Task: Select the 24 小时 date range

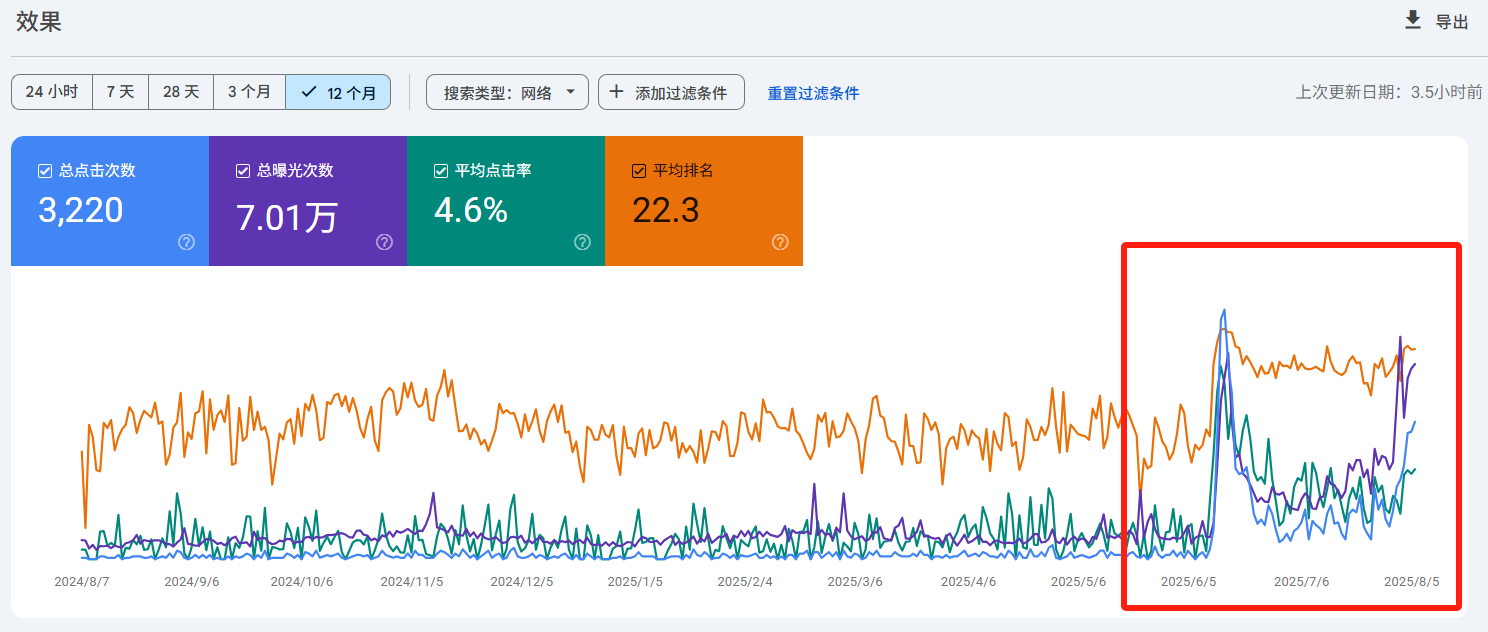Action: [52, 92]
